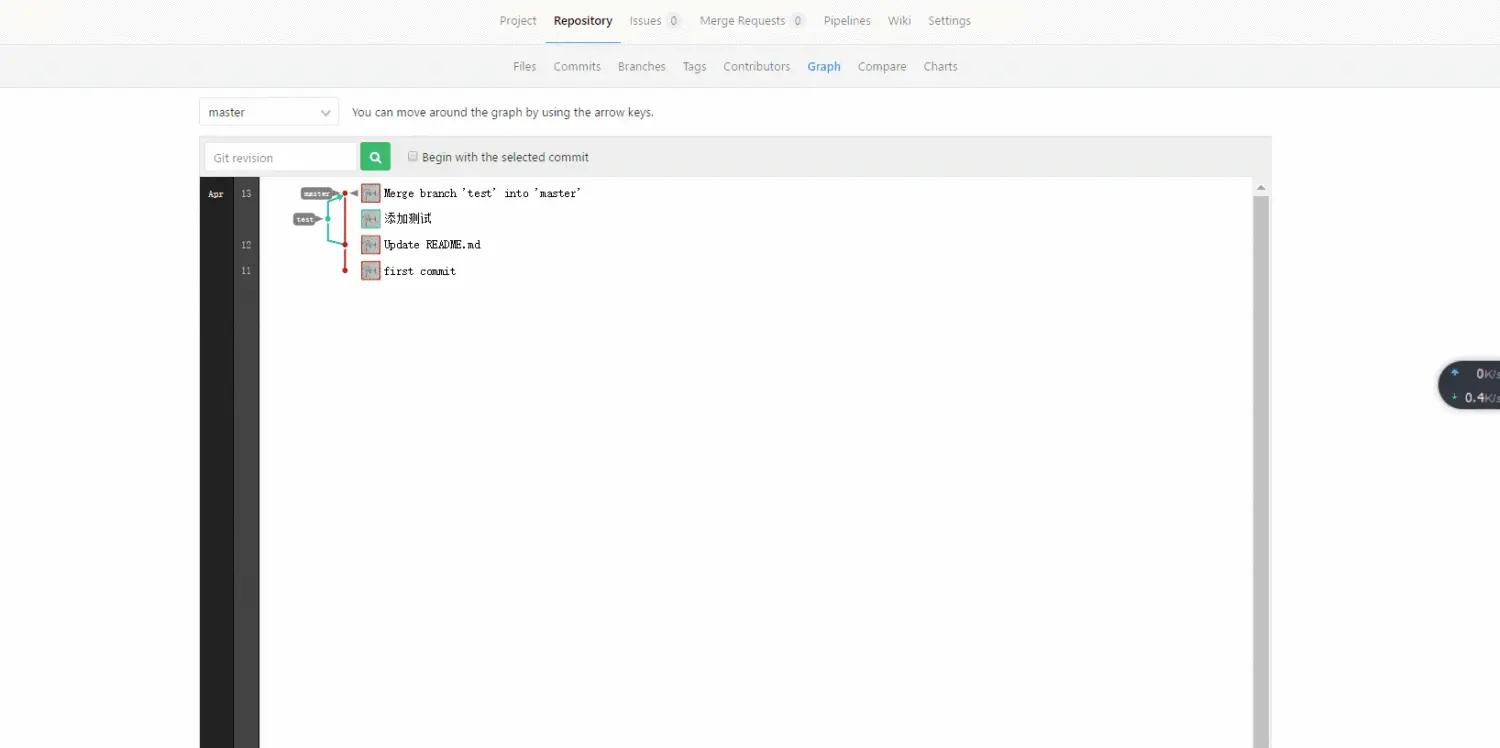The height and width of the screenshot is (748, 1500).
Task: Switch to the Branches sub-tab
Action: point(642,67)
